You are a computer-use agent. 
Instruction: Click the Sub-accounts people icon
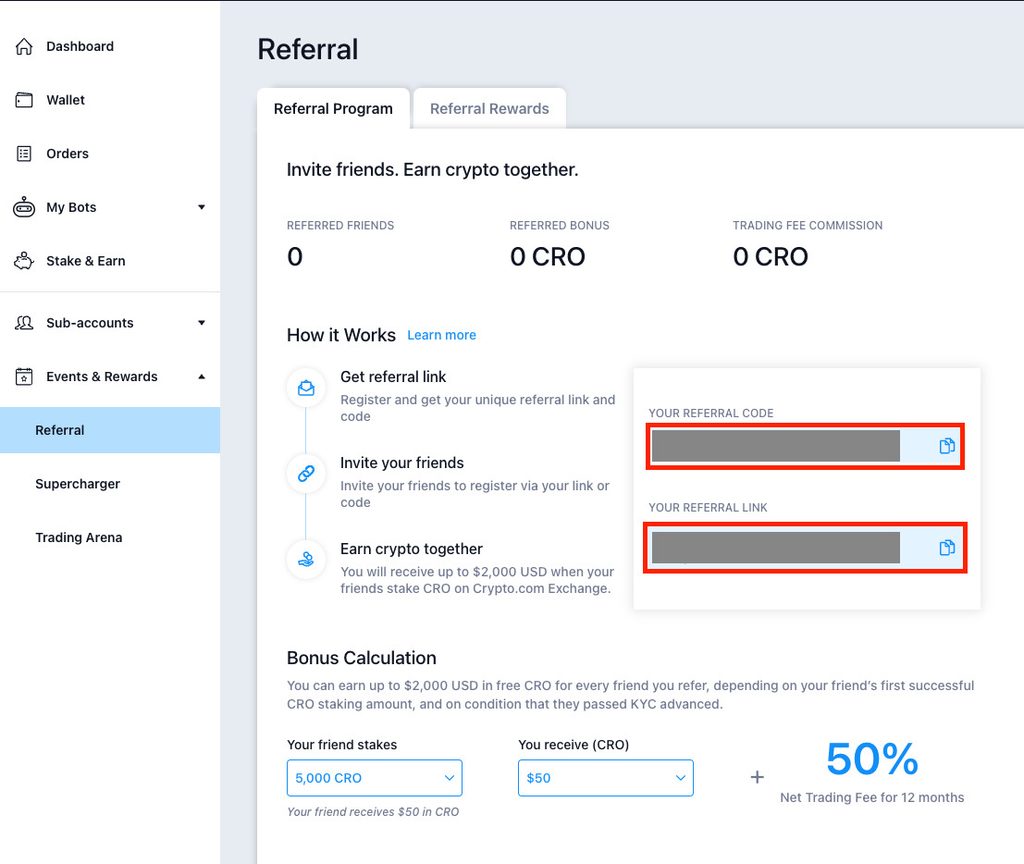point(24,323)
